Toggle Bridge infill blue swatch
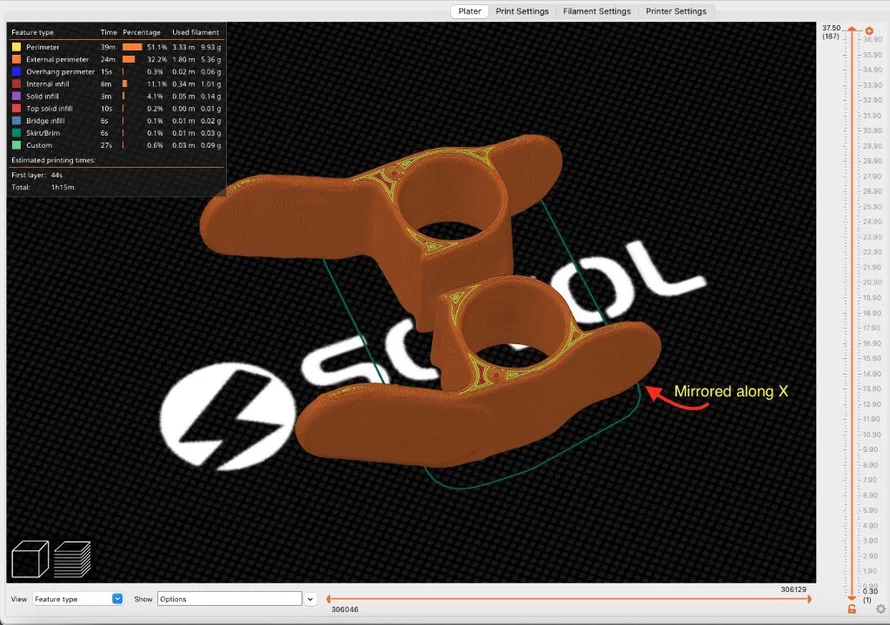Image resolution: width=890 pixels, height=625 pixels. [x=16, y=121]
